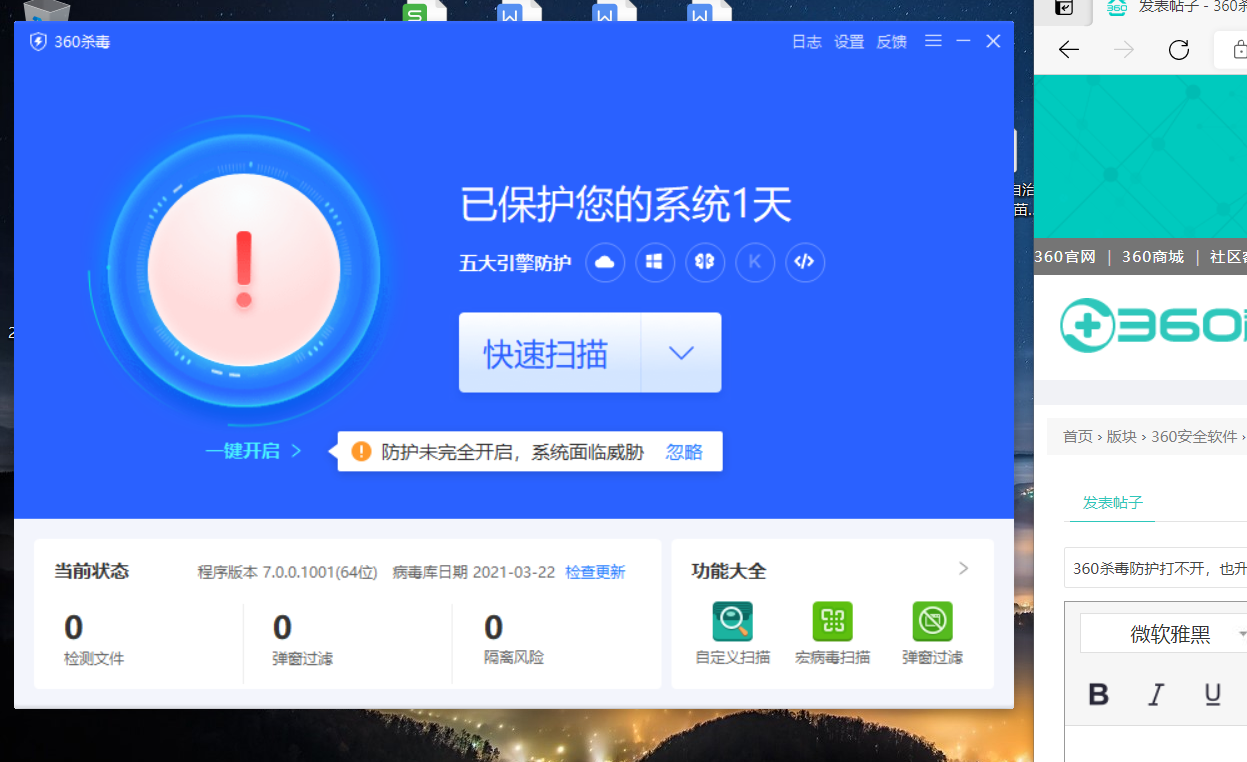The height and width of the screenshot is (762, 1247).
Task: Toggle italic in the post editor
Action: (1156, 695)
